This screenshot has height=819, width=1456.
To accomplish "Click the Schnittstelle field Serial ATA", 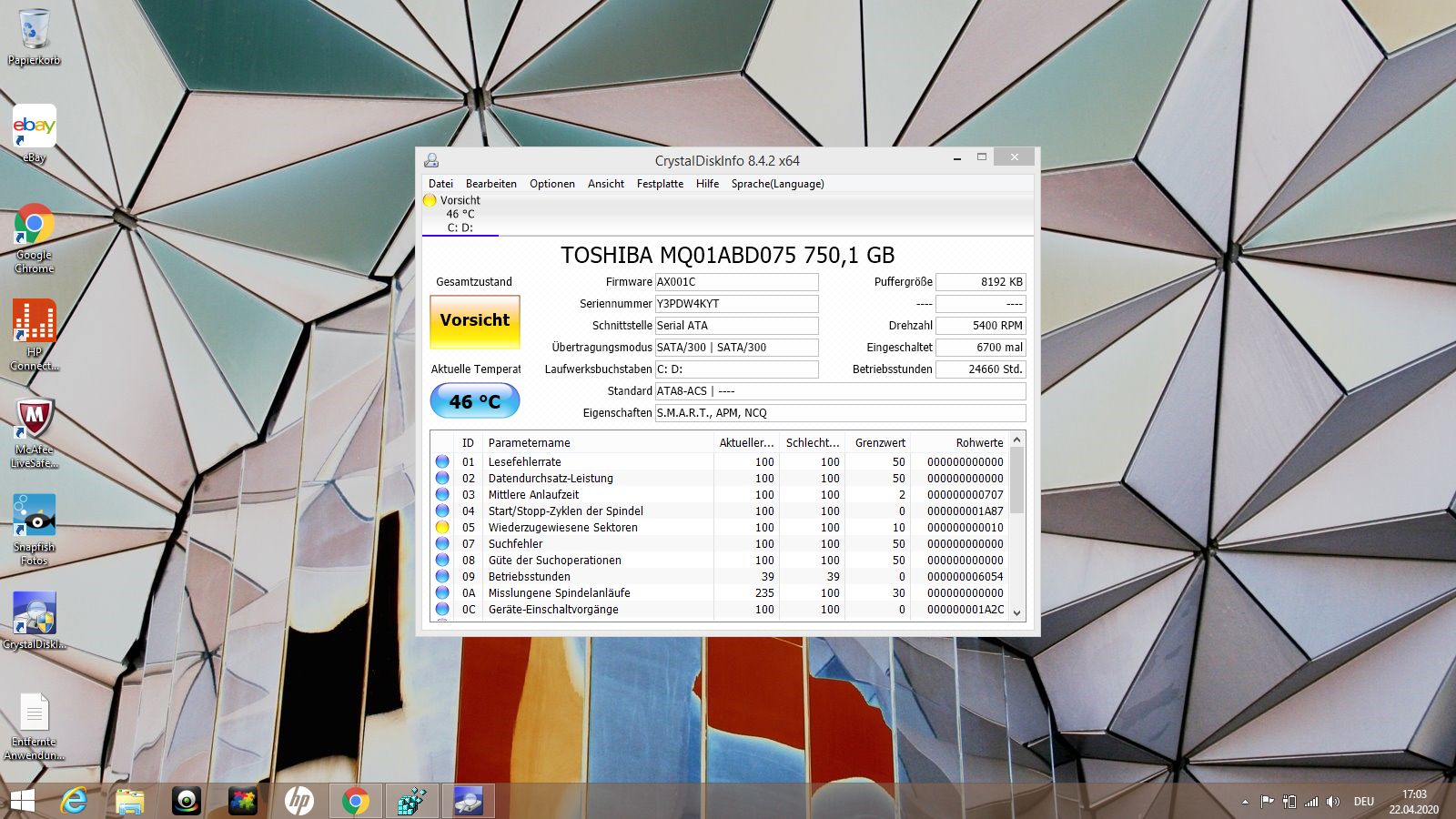I will (x=736, y=326).
